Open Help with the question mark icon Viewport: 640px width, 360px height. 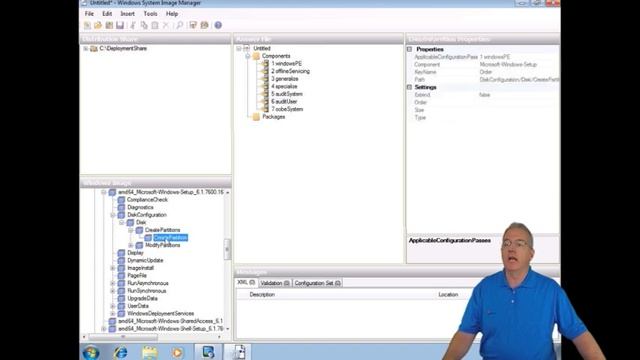coord(218,25)
